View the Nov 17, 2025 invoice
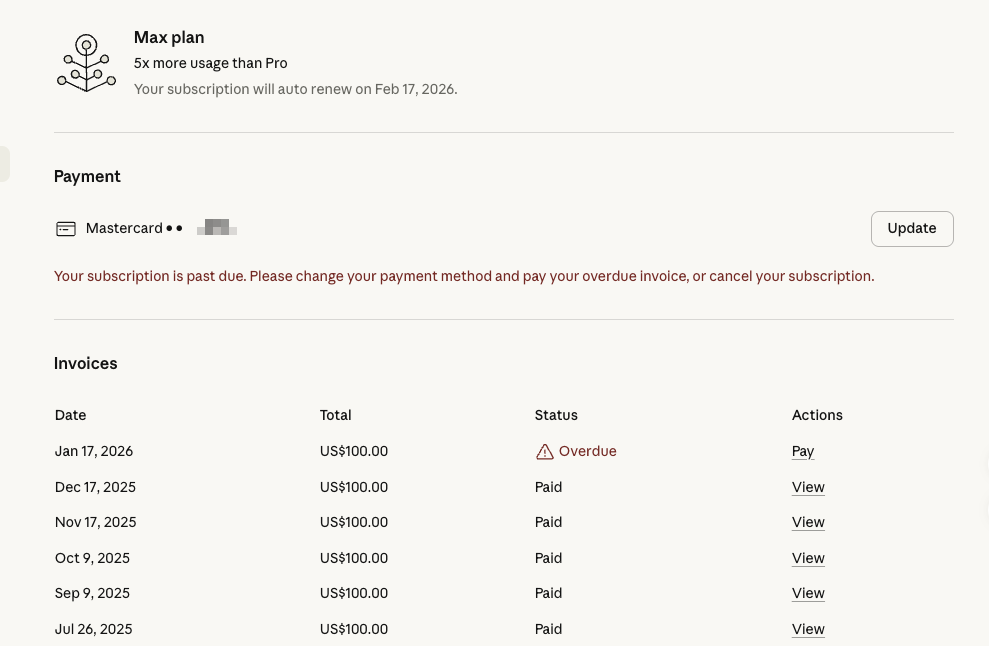Viewport: 989px width, 646px height. click(808, 522)
